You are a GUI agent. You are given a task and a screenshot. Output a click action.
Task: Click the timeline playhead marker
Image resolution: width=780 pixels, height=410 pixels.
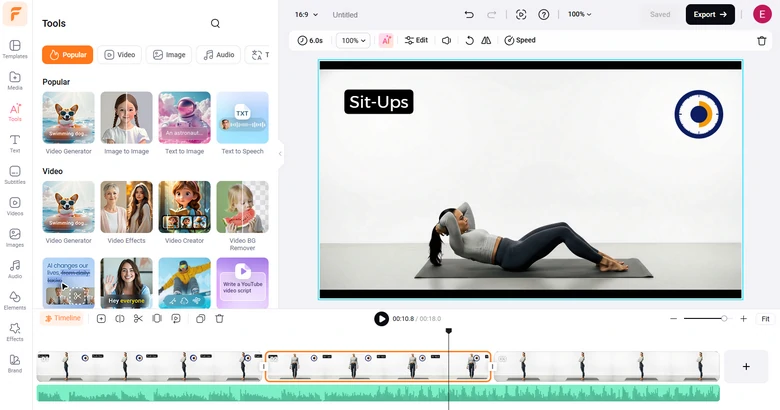[x=448, y=331]
